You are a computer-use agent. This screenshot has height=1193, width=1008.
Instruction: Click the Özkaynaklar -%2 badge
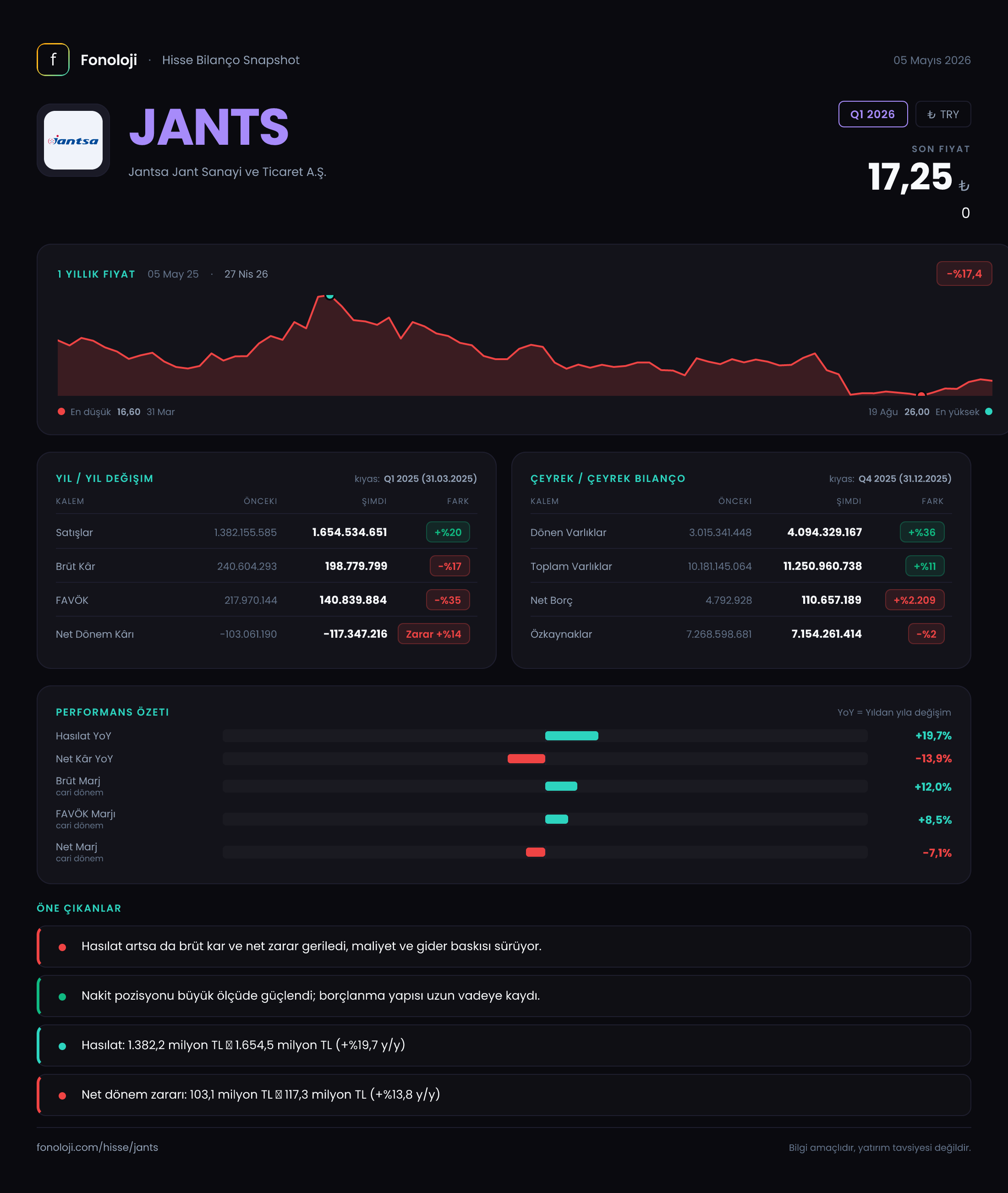pos(926,634)
